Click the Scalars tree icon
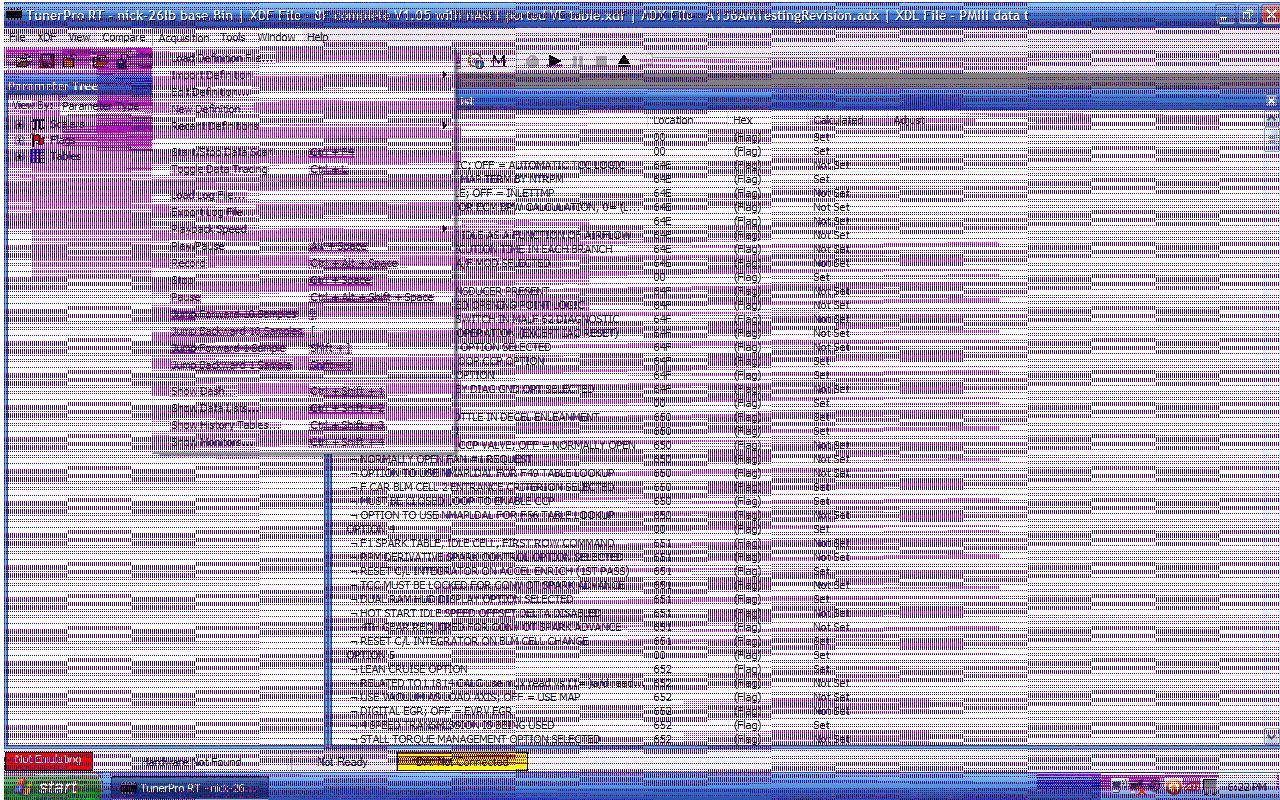The image size is (1280, 800). (x=38, y=124)
